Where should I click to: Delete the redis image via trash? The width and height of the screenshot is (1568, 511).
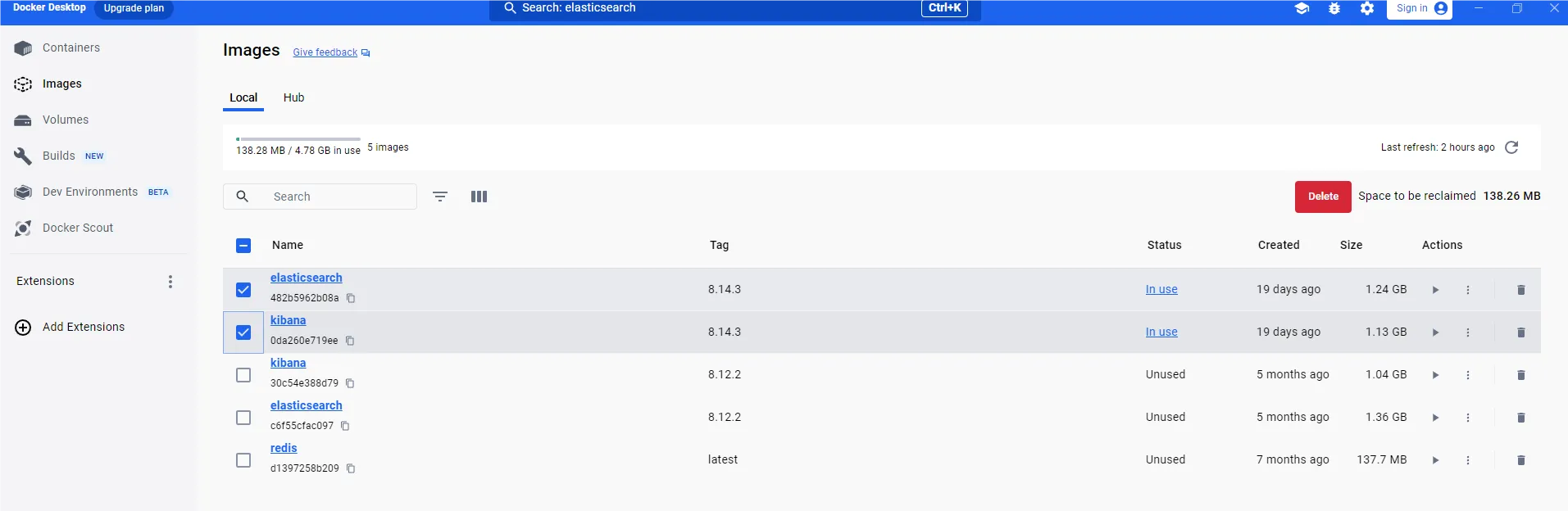pos(1521,460)
